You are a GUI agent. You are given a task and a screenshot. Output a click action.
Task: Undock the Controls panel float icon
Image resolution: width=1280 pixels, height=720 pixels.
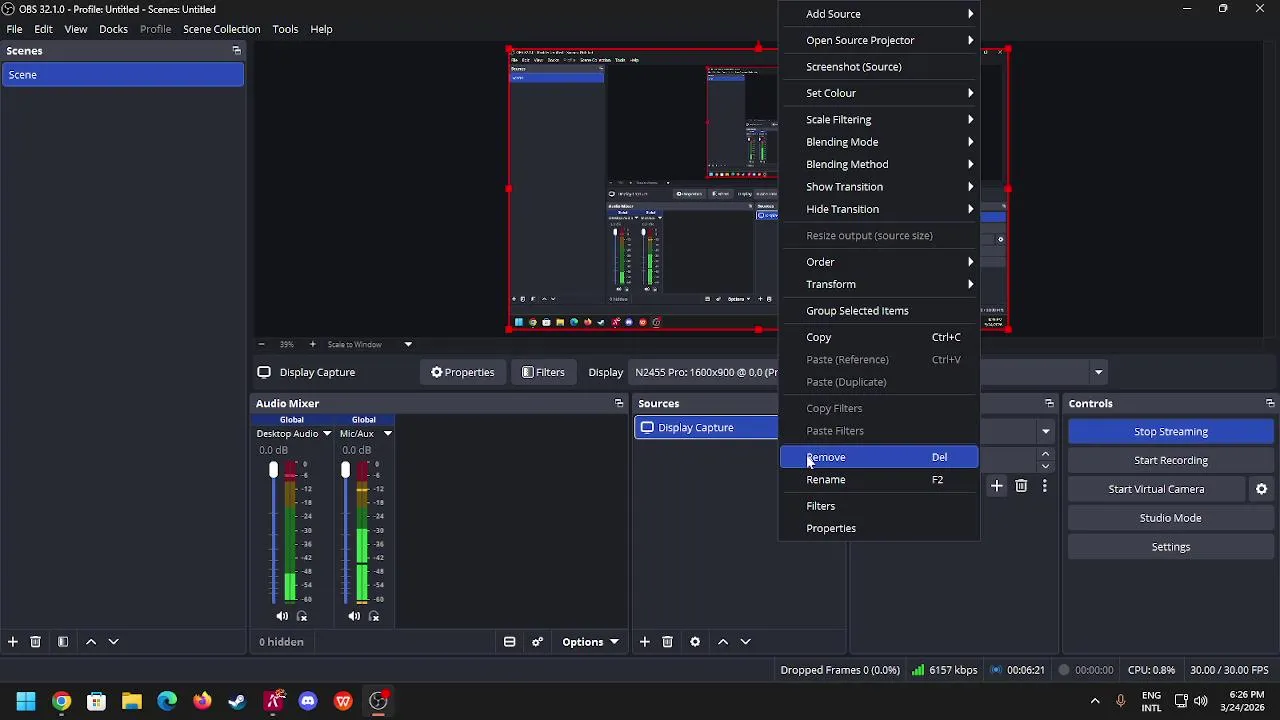(1269, 404)
